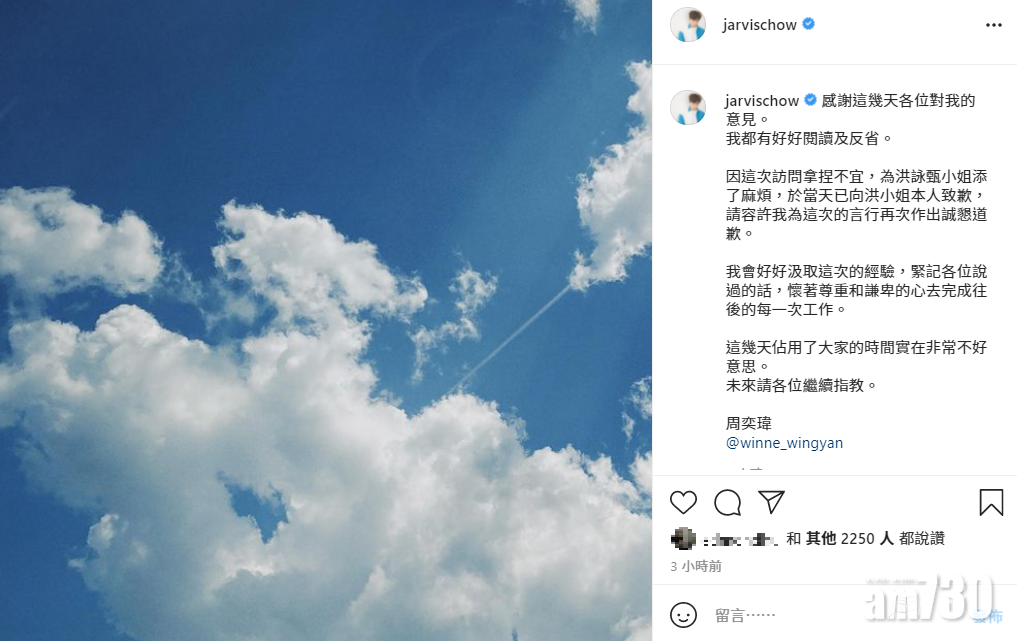This screenshot has height=641, width=1017.
Task: Click the header jarvischow profile avatar
Action: 688,25
